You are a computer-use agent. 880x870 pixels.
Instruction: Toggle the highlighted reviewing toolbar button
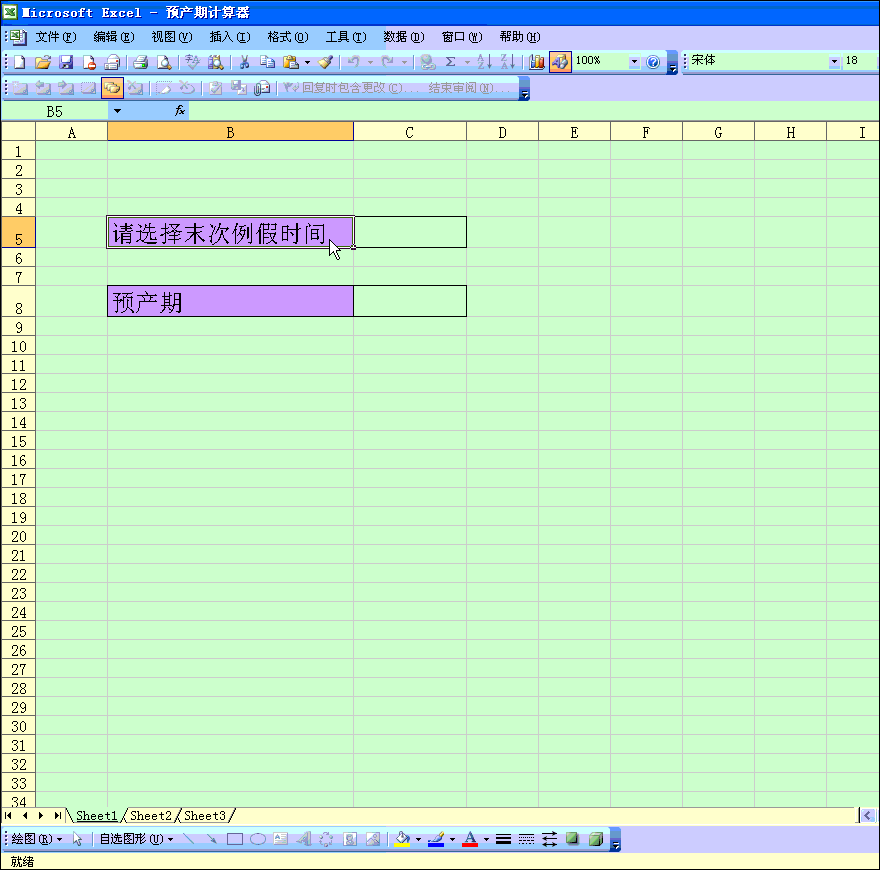click(x=113, y=87)
